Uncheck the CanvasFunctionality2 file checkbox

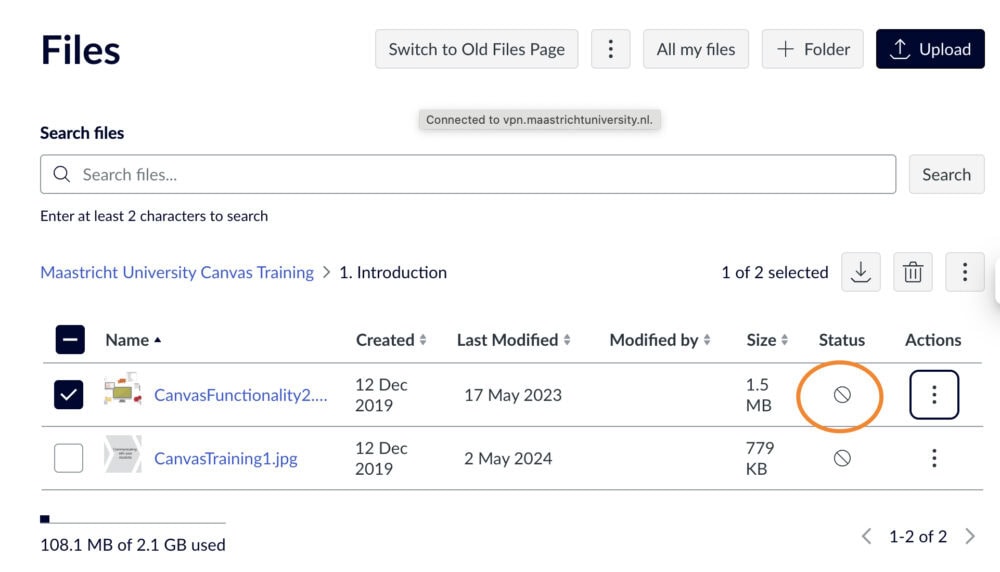[69, 395]
